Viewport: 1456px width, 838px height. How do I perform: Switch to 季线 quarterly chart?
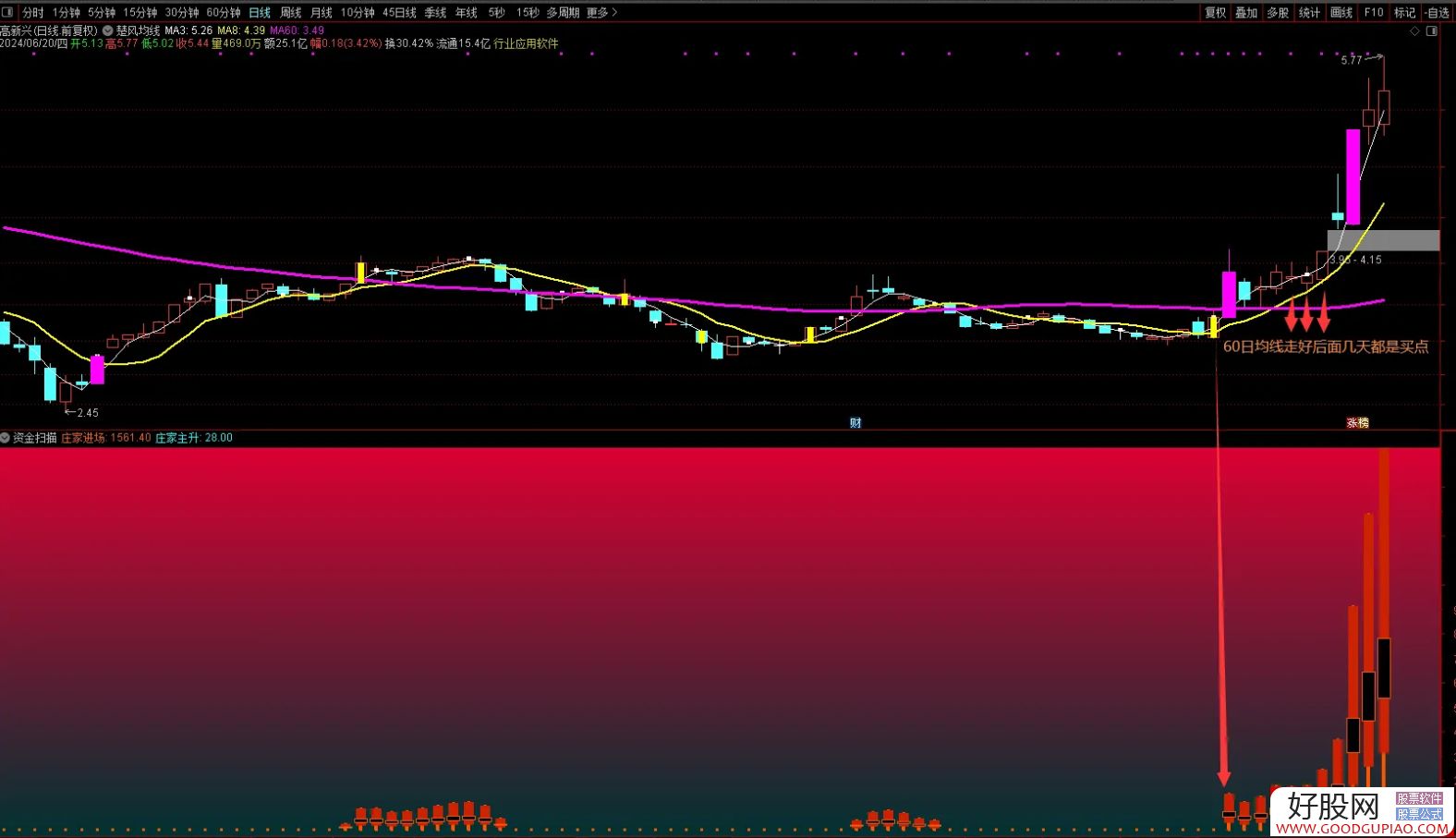click(x=435, y=12)
